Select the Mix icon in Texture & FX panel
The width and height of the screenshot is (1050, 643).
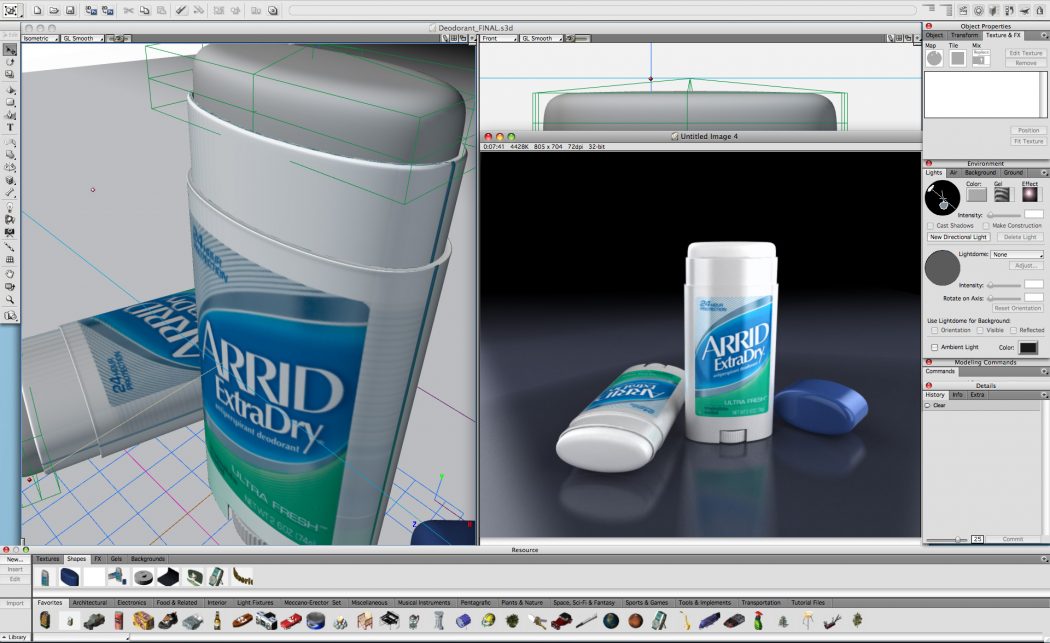pos(980,58)
